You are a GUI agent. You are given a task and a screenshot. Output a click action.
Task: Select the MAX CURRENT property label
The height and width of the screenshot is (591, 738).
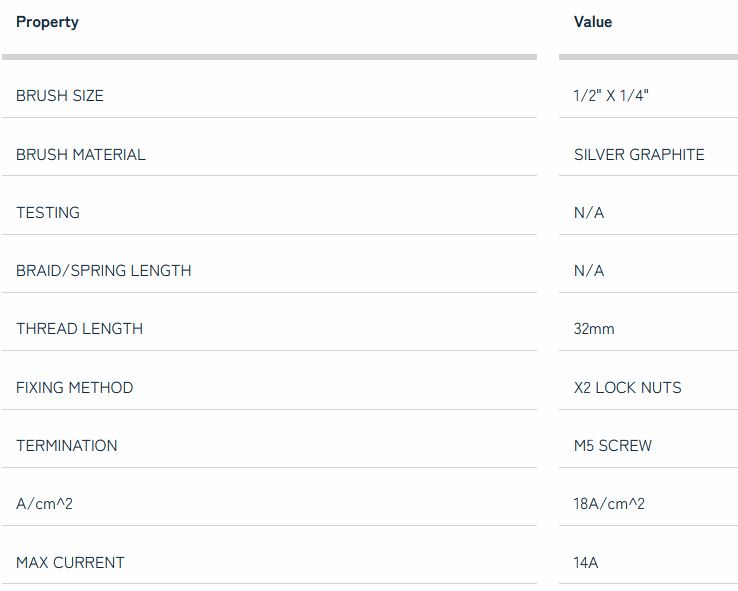[71, 563]
